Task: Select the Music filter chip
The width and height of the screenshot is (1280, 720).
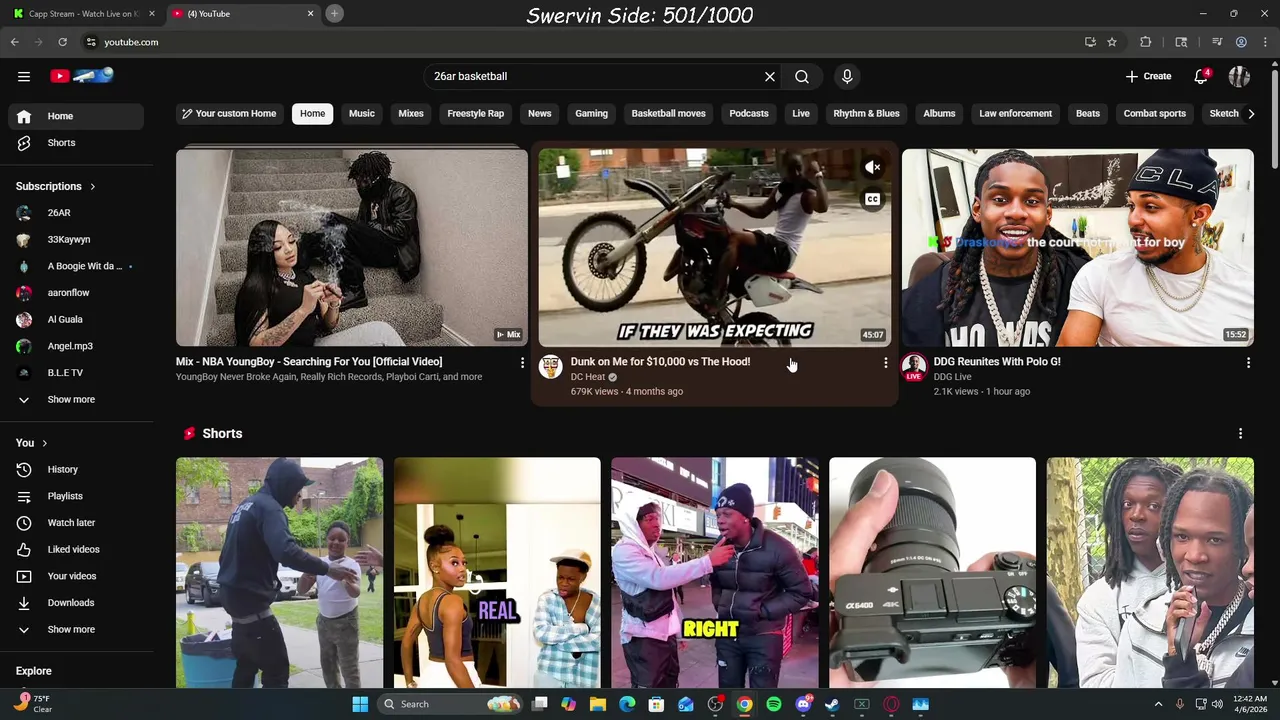Action: point(362,114)
